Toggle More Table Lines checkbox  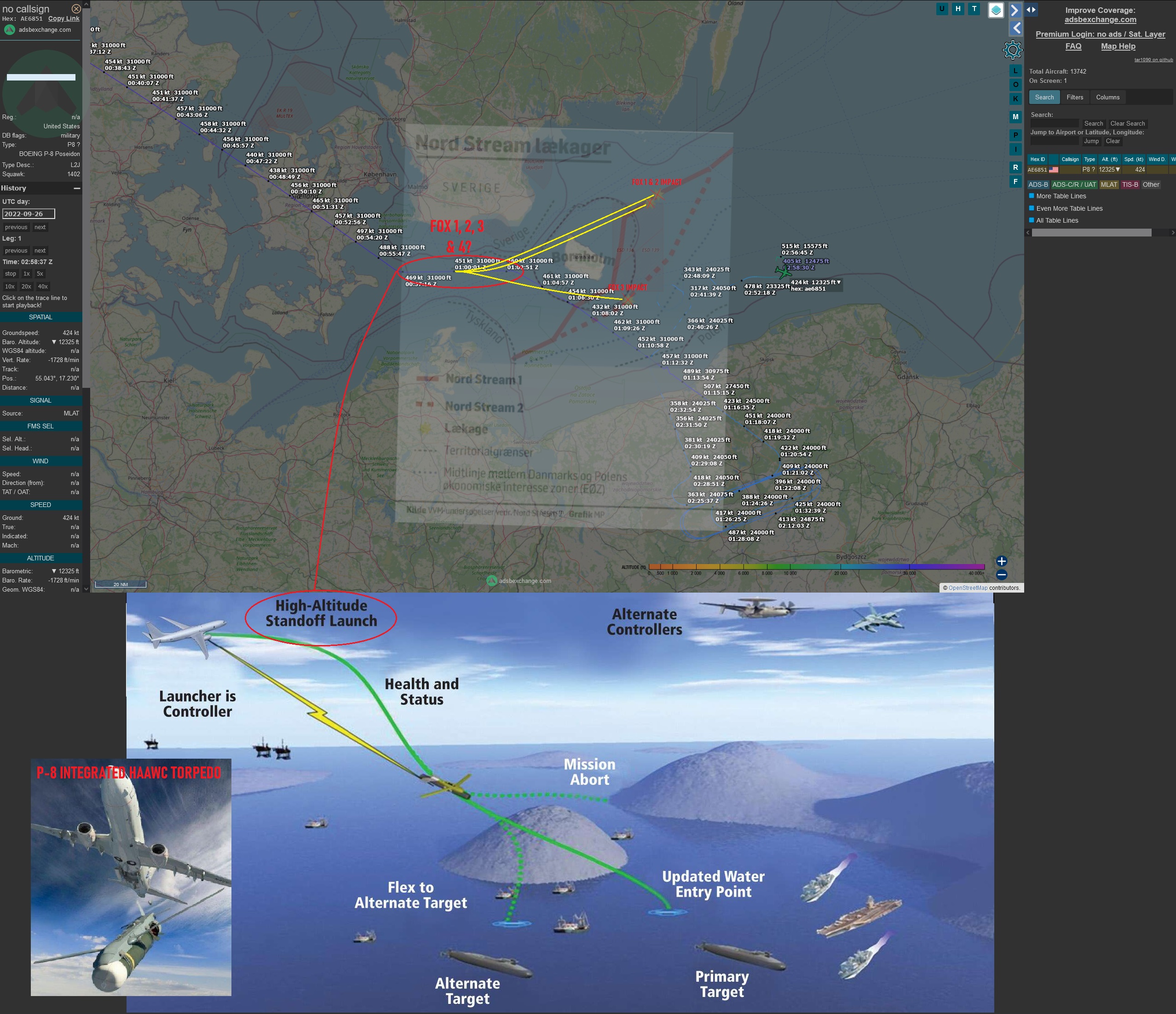pyautogui.click(x=1031, y=196)
